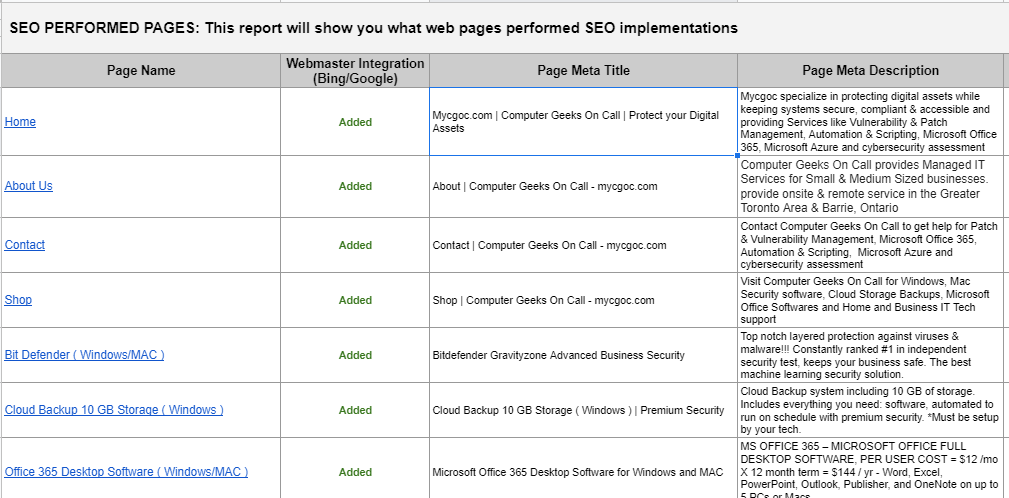Viewport: 1009px width, 498px height.
Task: Open Cloud Backup 10 GB Storage link
Action: 114,410
